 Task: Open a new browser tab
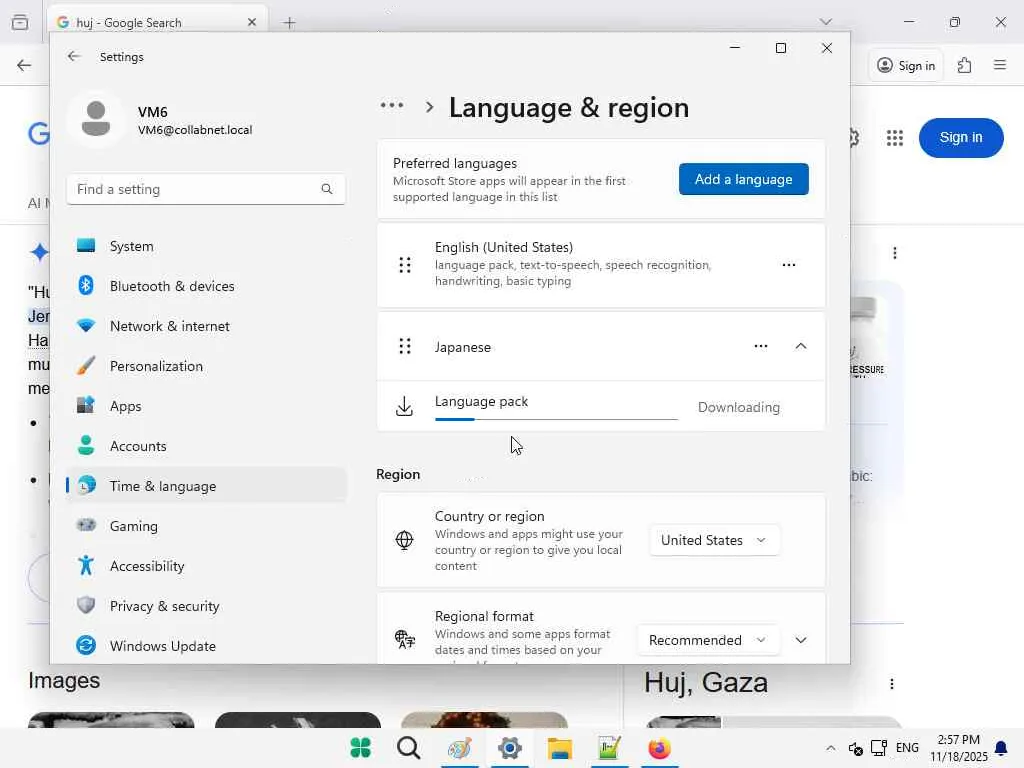[x=289, y=23]
